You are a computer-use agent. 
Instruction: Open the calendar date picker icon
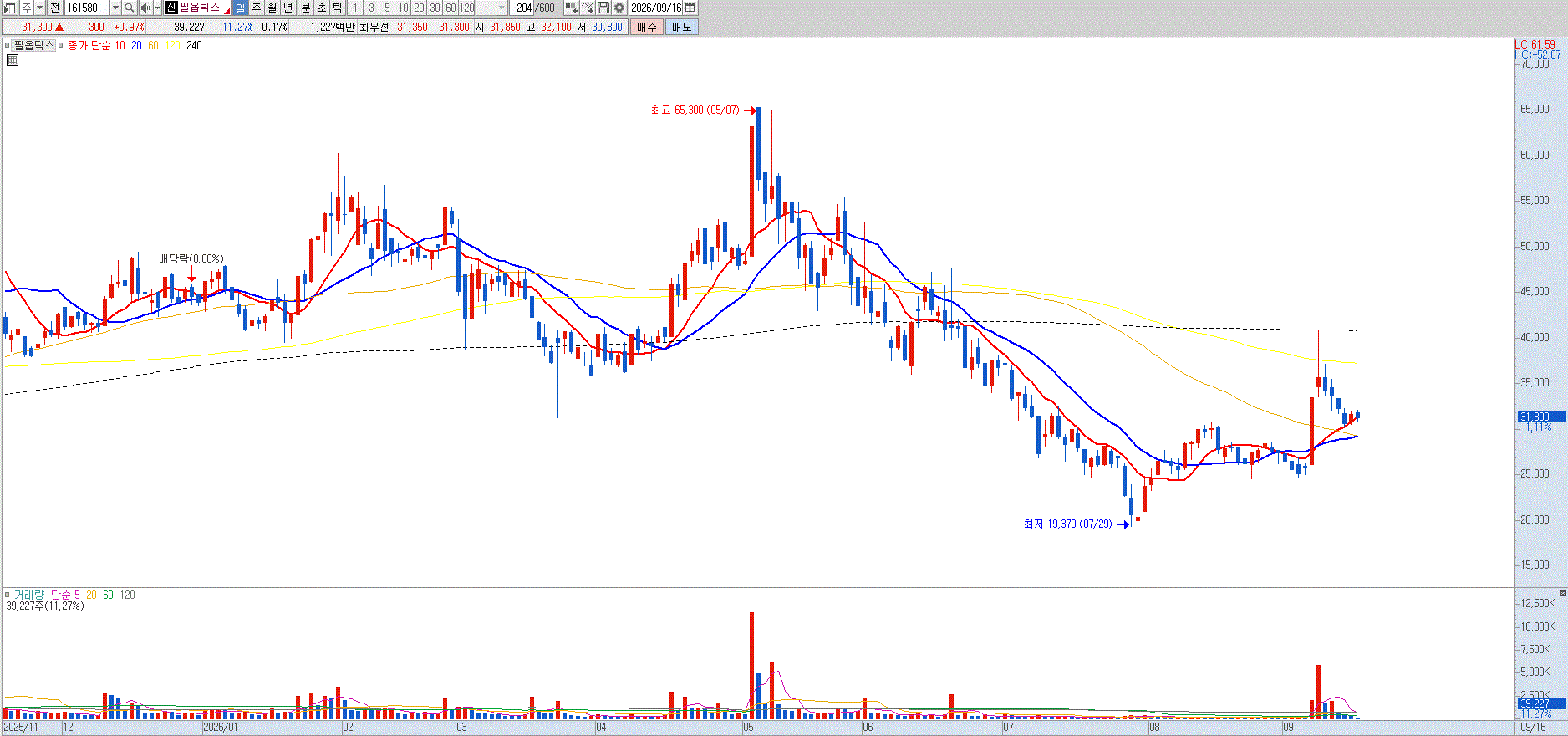[690, 8]
